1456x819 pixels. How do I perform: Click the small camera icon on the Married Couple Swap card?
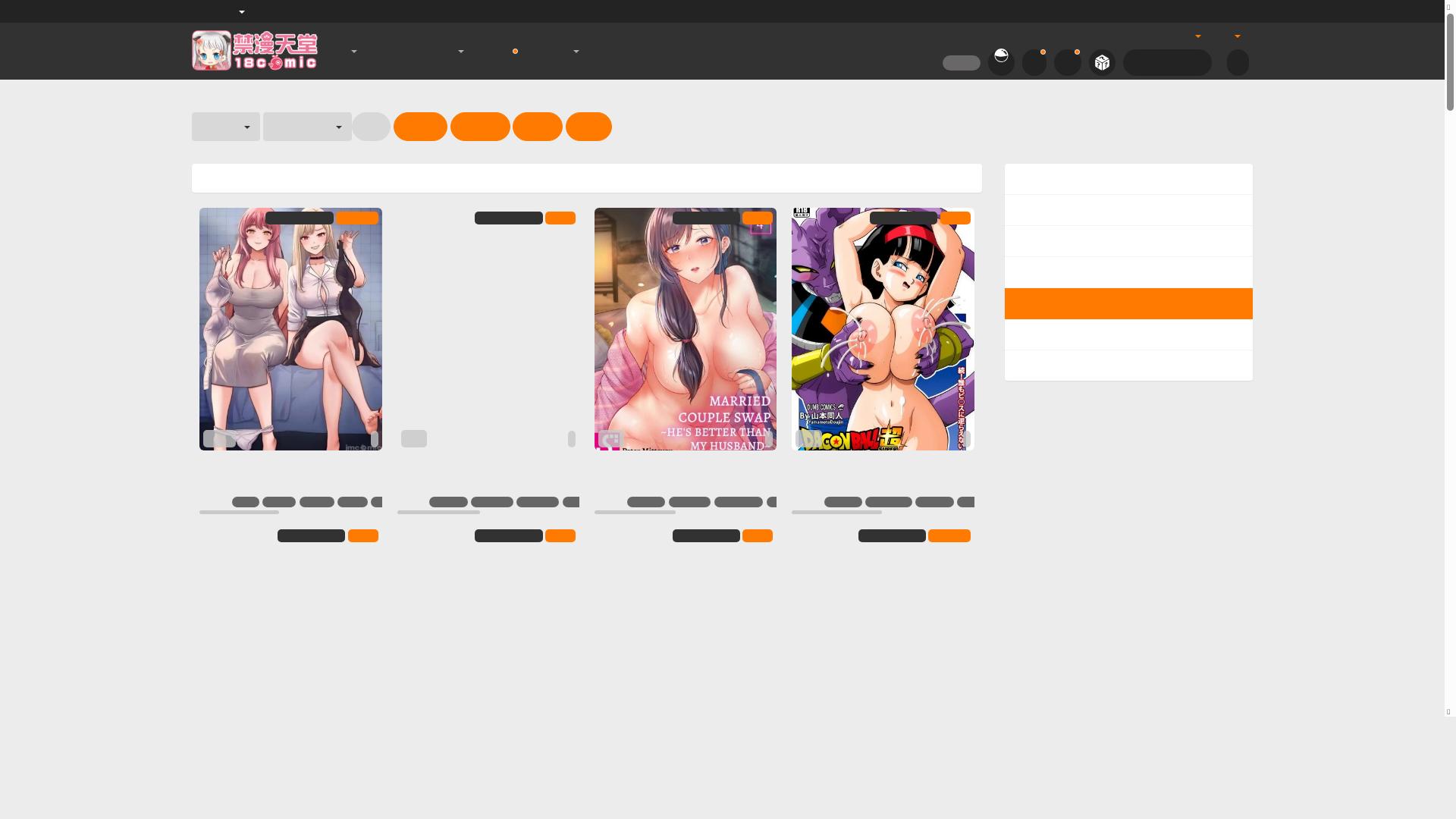pyautogui.click(x=609, y=439)
